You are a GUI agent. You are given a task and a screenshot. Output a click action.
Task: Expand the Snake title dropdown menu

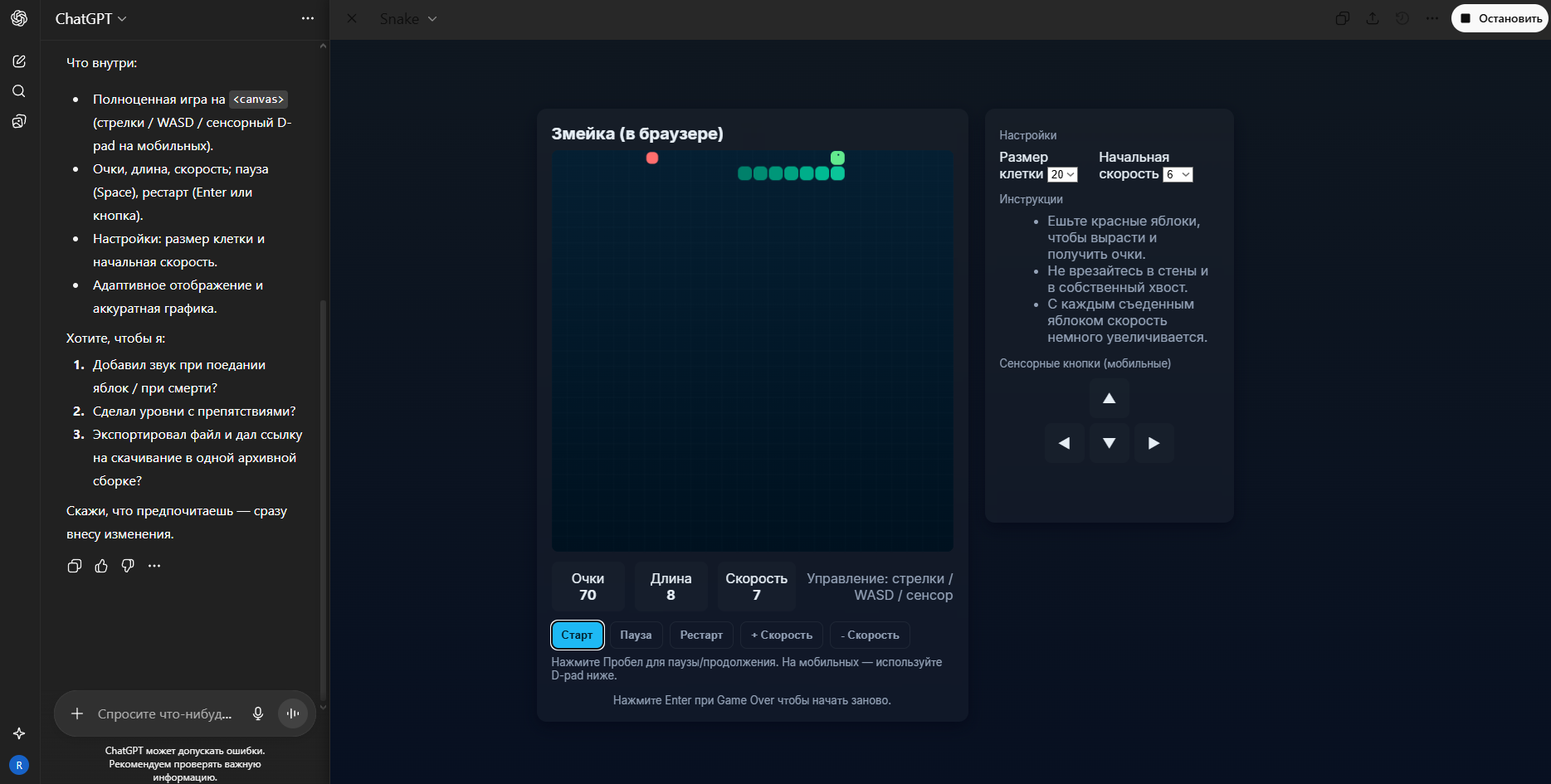click(408, 18)
